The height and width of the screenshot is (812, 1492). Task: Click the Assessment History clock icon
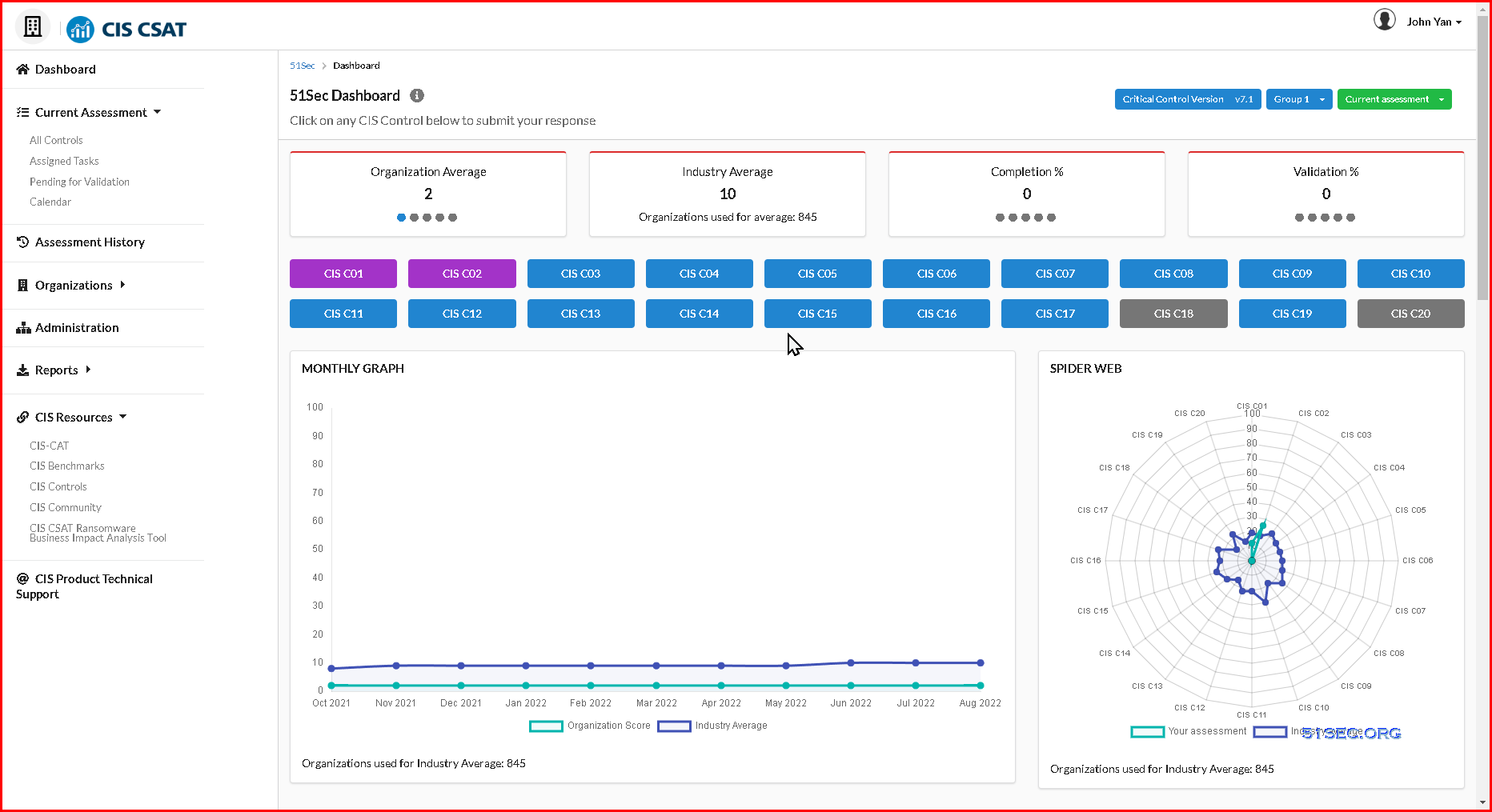coord(22,242)
